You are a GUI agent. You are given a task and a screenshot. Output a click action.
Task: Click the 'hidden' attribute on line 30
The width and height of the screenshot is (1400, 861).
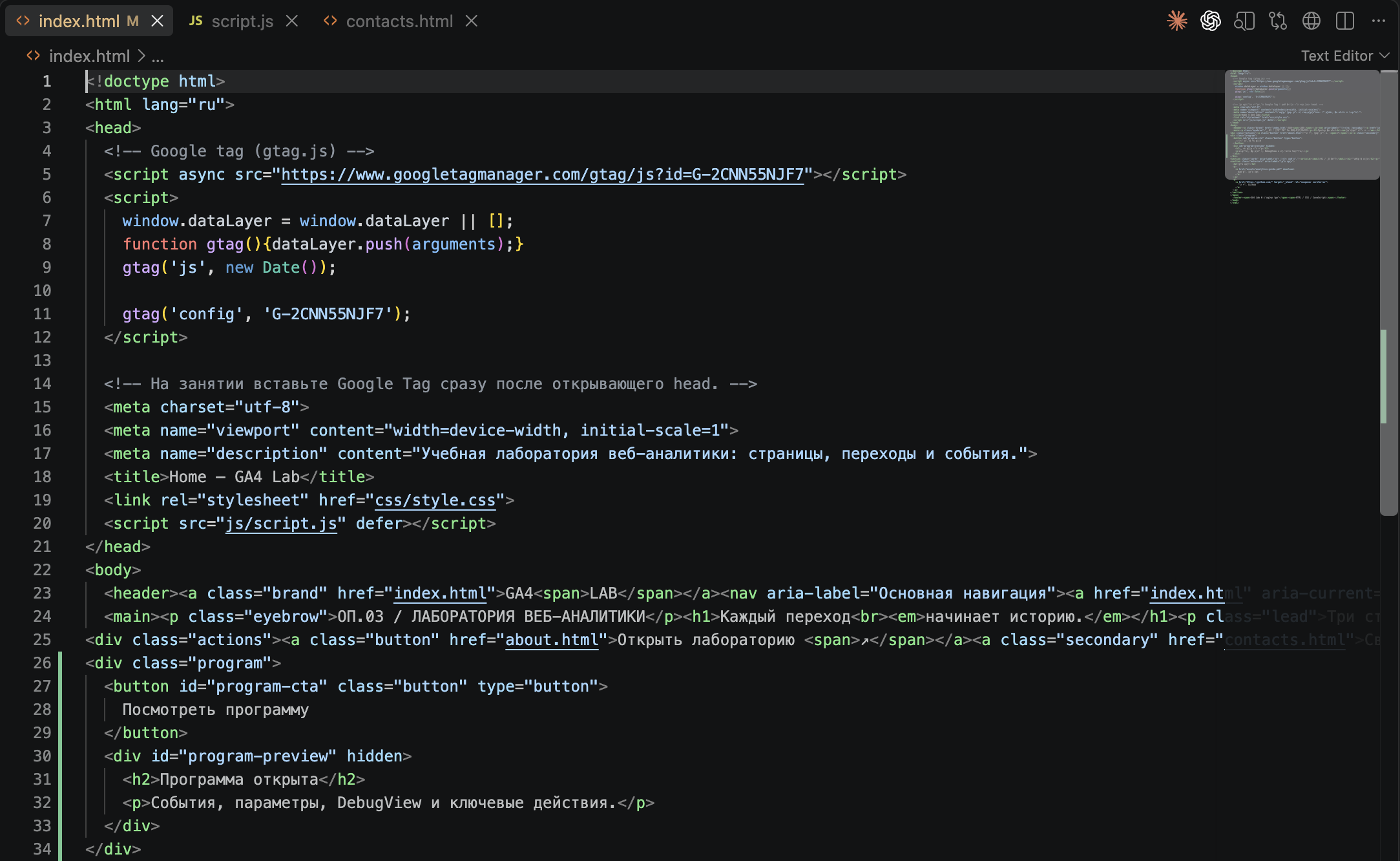(374, 756)
